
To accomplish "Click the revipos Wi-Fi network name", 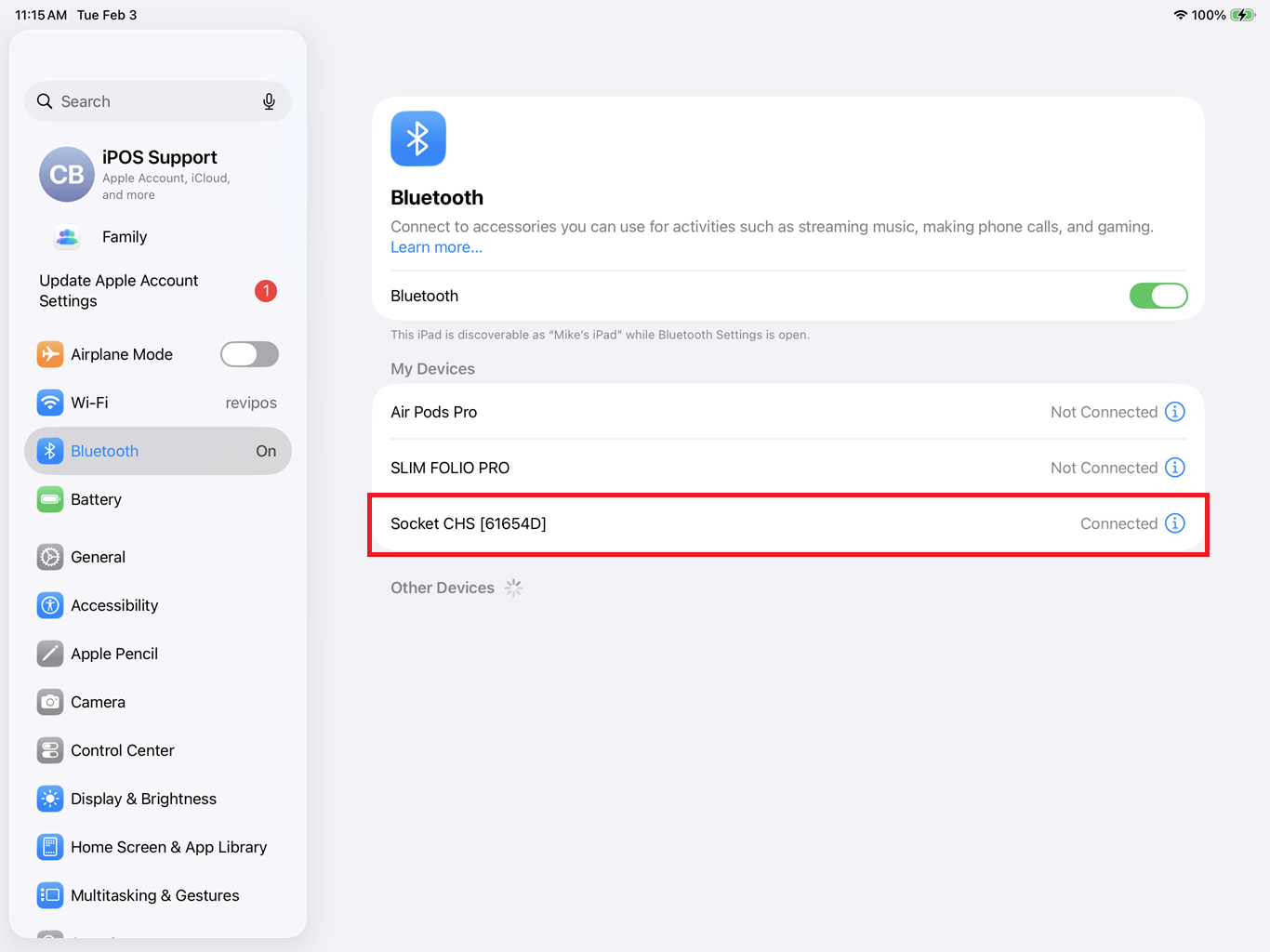I will 251,403.
